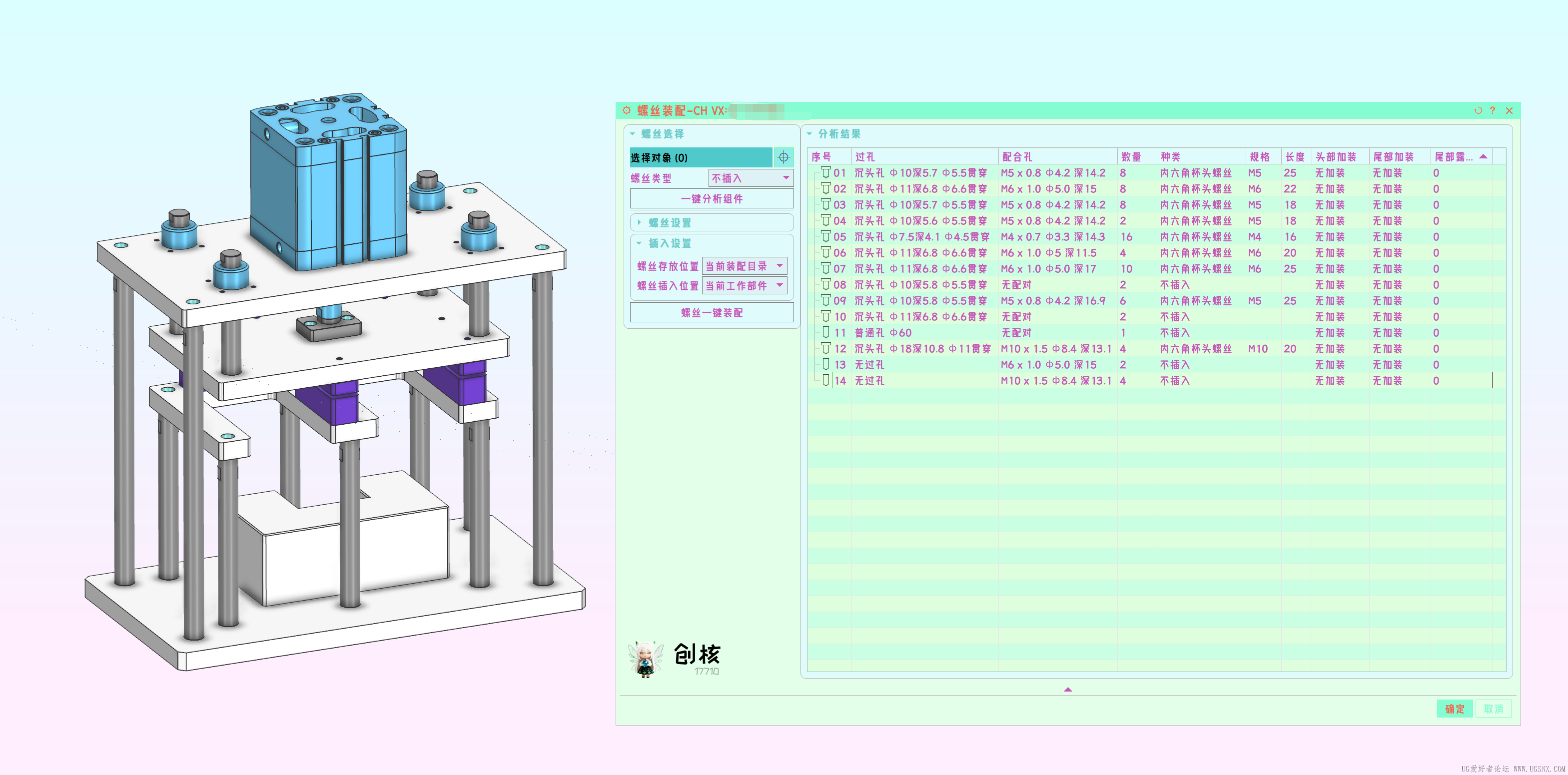Click the countersunk hole icon of row 07
The width and height of the screenshot is (1568, 775).
point(825,268)
